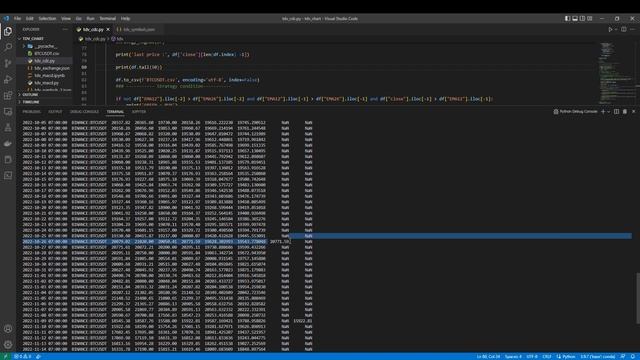
Task: Open the Edit menu
Action: (29, 18)
